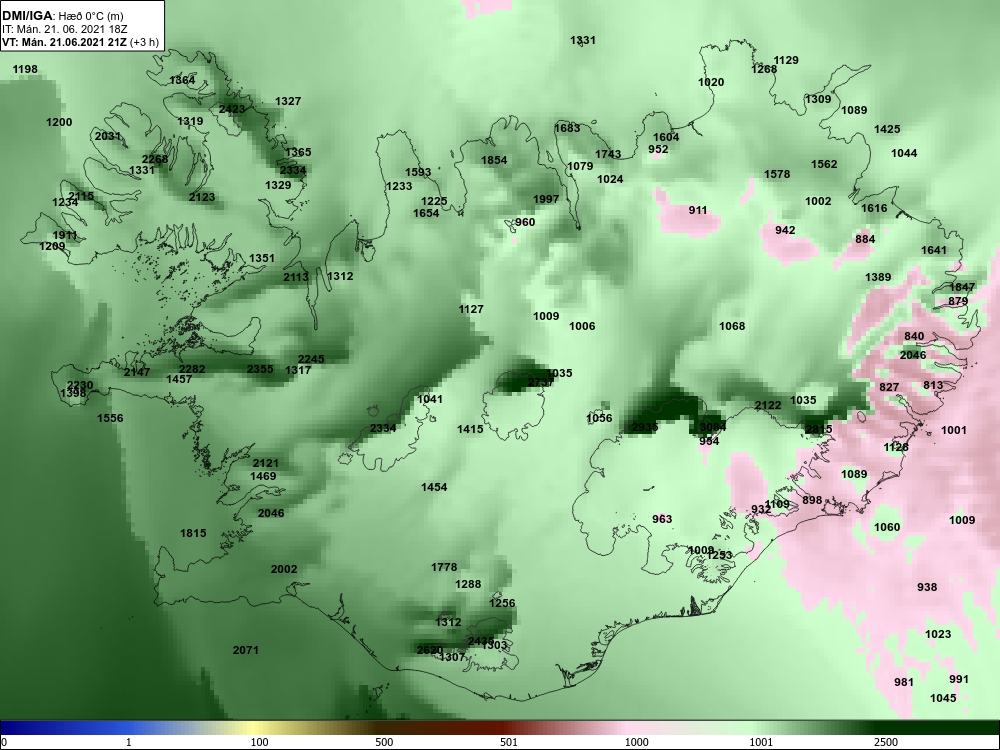Click the map value 1778
Image resolution: width=1000 pixels, height=750 pixels.
(444, 567)
